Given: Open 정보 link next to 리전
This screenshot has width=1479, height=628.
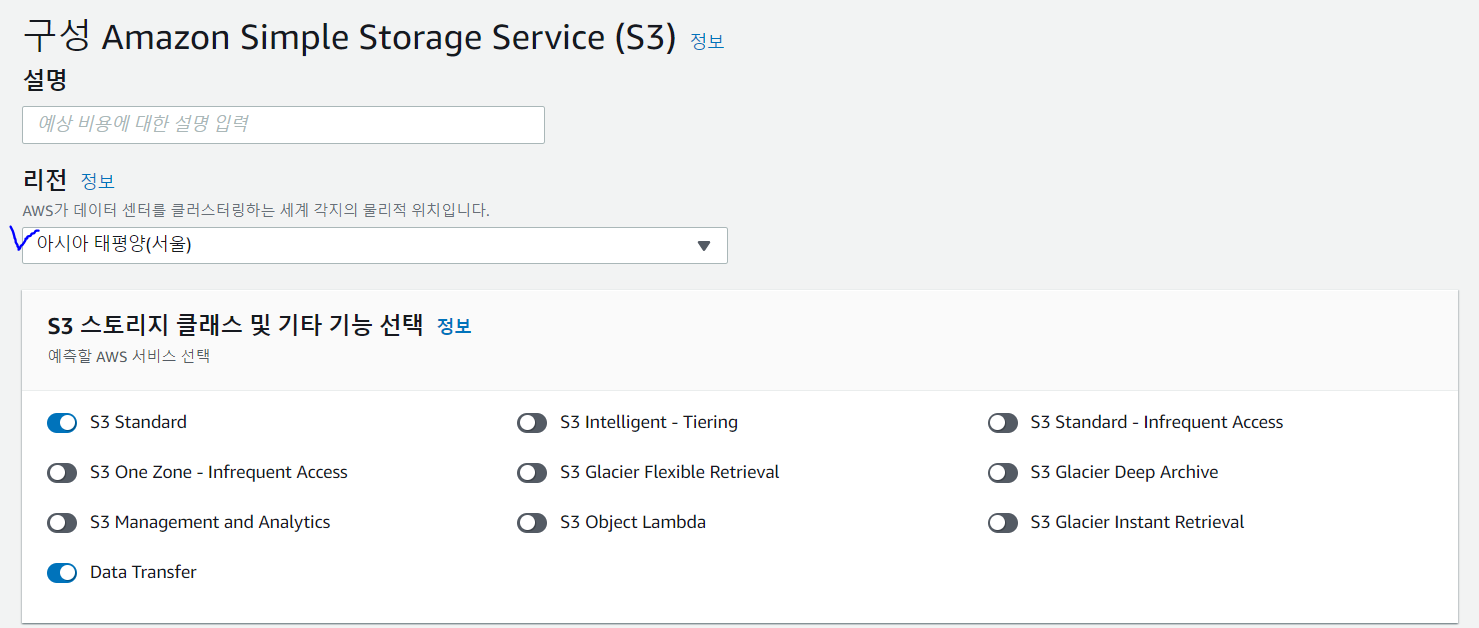Looking at the screenshot, I should click(x=98, y=181).
